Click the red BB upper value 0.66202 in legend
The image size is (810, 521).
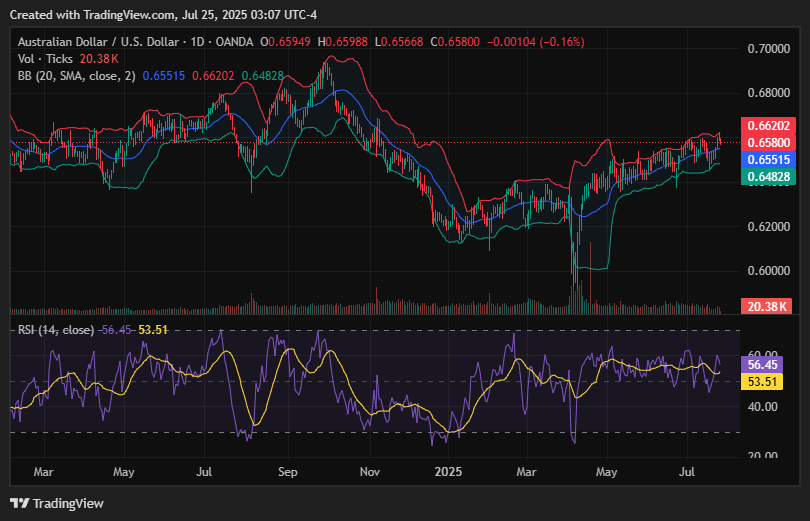213,76
